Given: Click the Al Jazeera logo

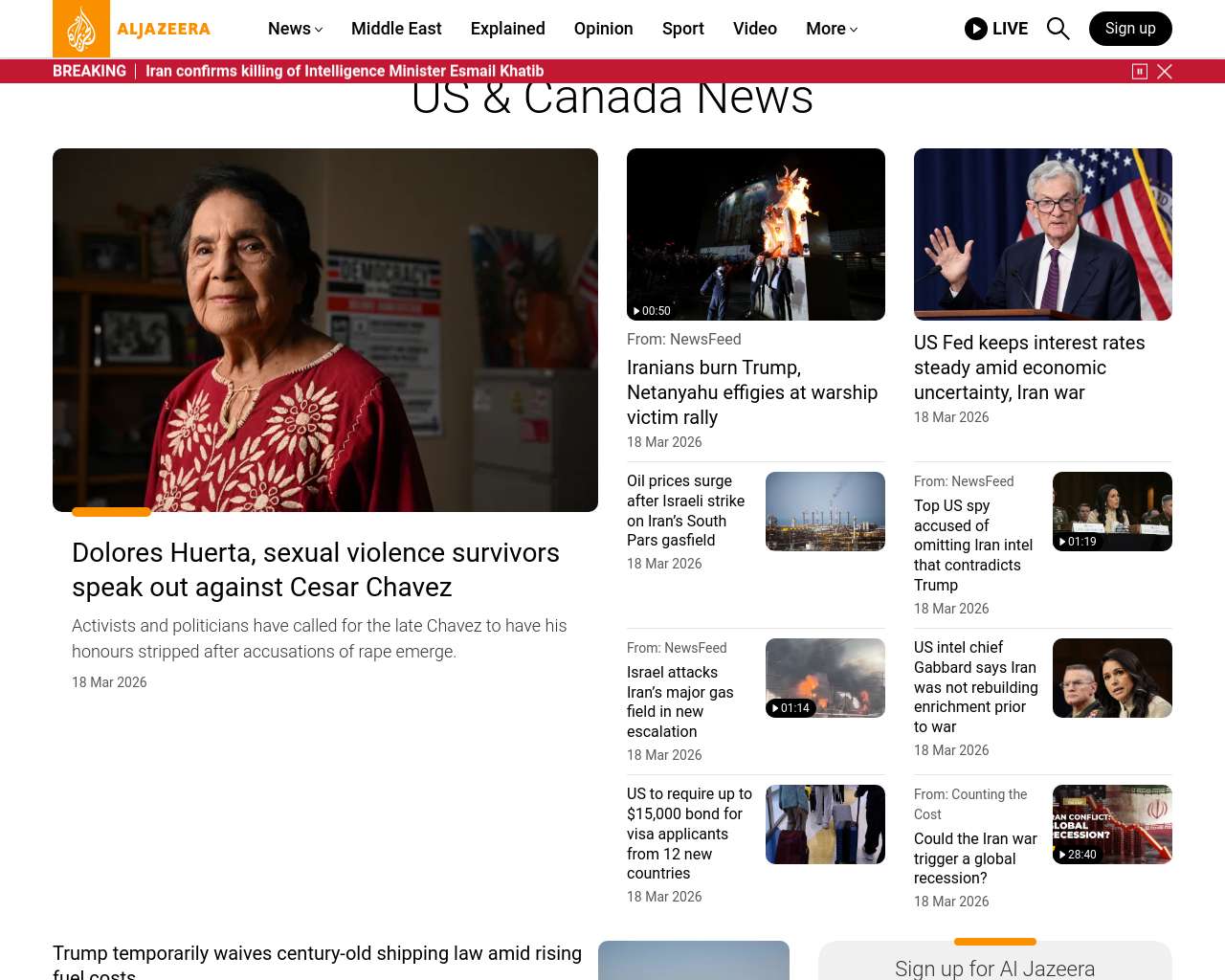Looking at the screenshot, I should (132, 29).
